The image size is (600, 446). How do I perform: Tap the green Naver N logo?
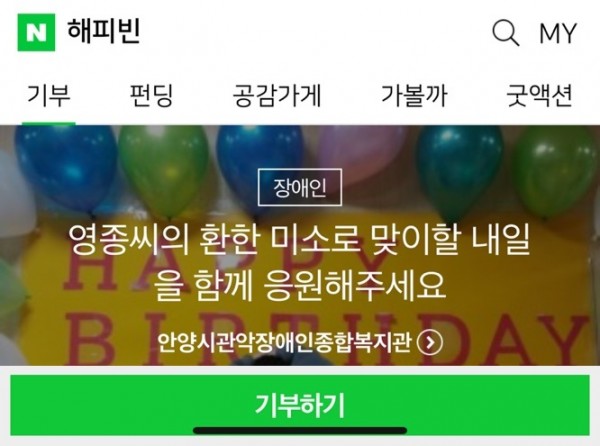[36, 32]
